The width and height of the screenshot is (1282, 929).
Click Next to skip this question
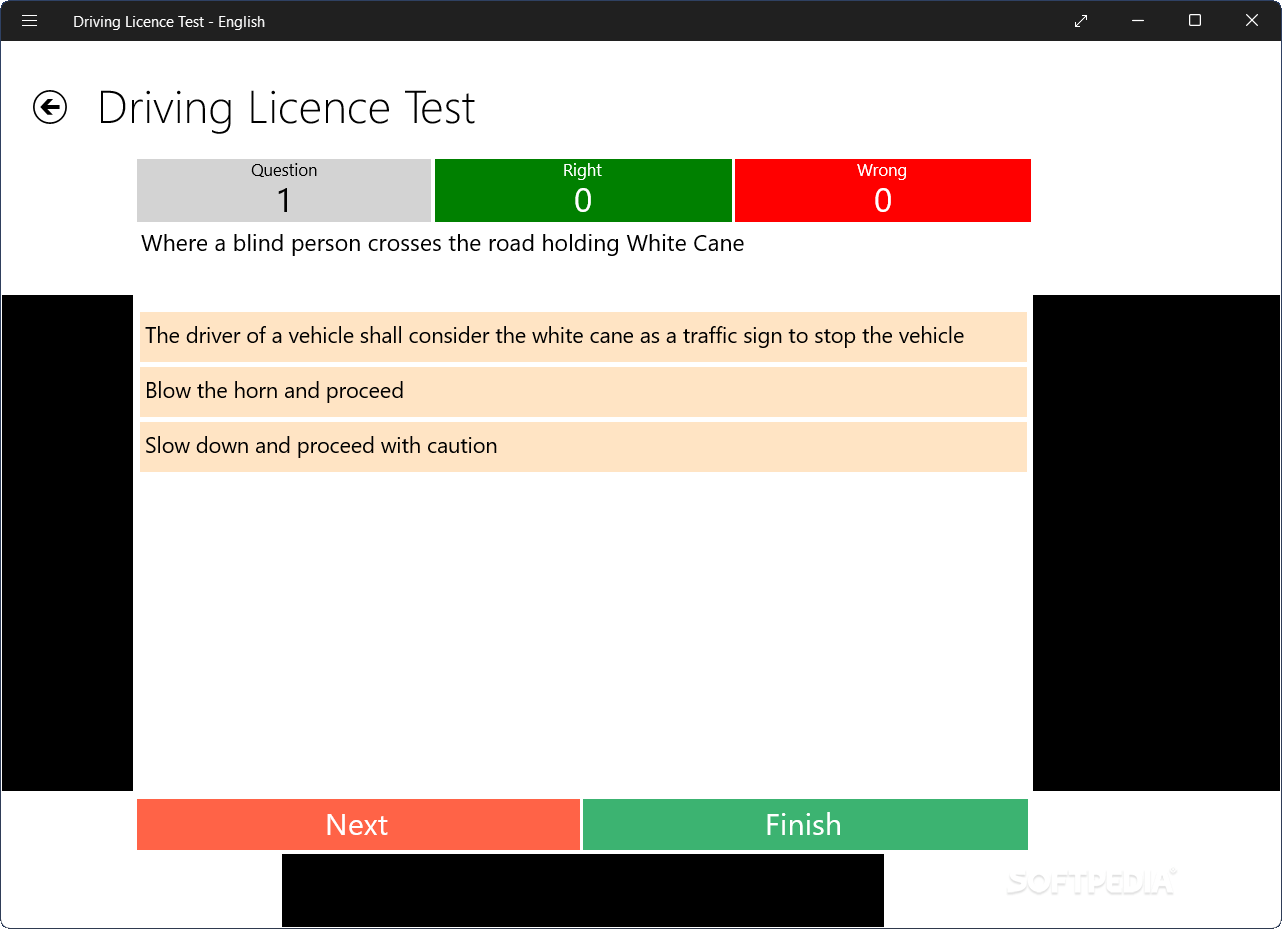[x=357, y=824]
